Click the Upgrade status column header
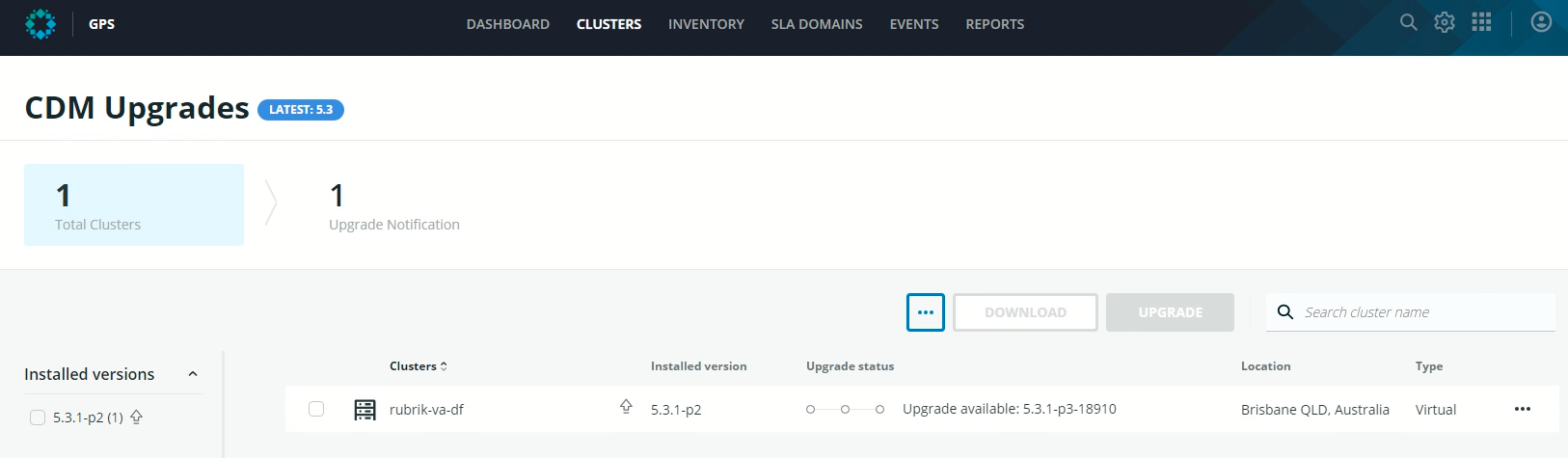 [851, 366]
